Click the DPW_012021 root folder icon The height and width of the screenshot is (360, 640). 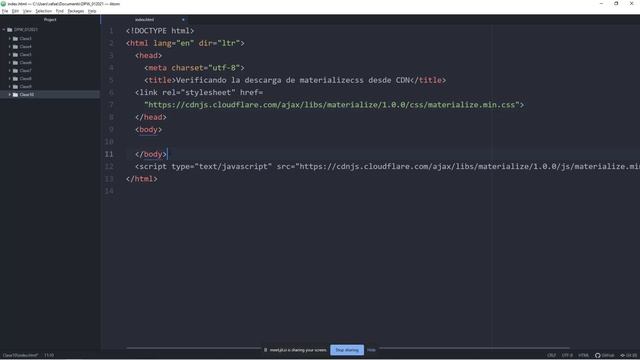(x=10, y=30)
